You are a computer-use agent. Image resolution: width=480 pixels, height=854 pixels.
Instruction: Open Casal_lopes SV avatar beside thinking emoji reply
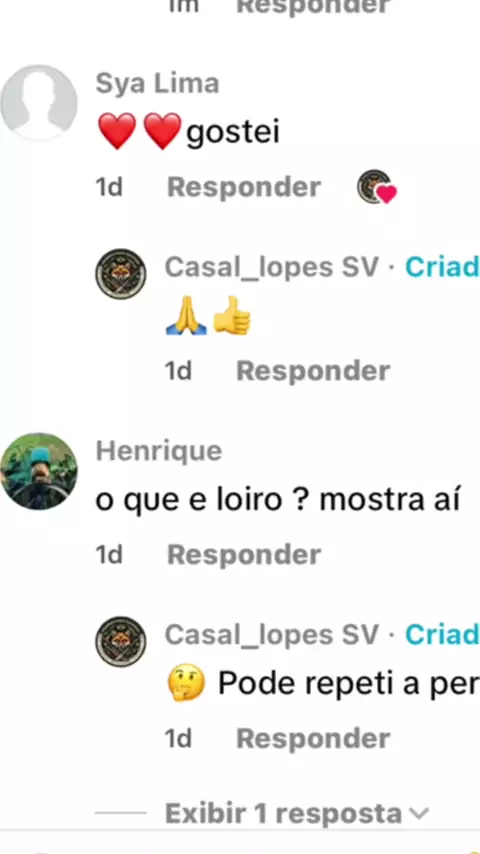[x=120, y=642]
